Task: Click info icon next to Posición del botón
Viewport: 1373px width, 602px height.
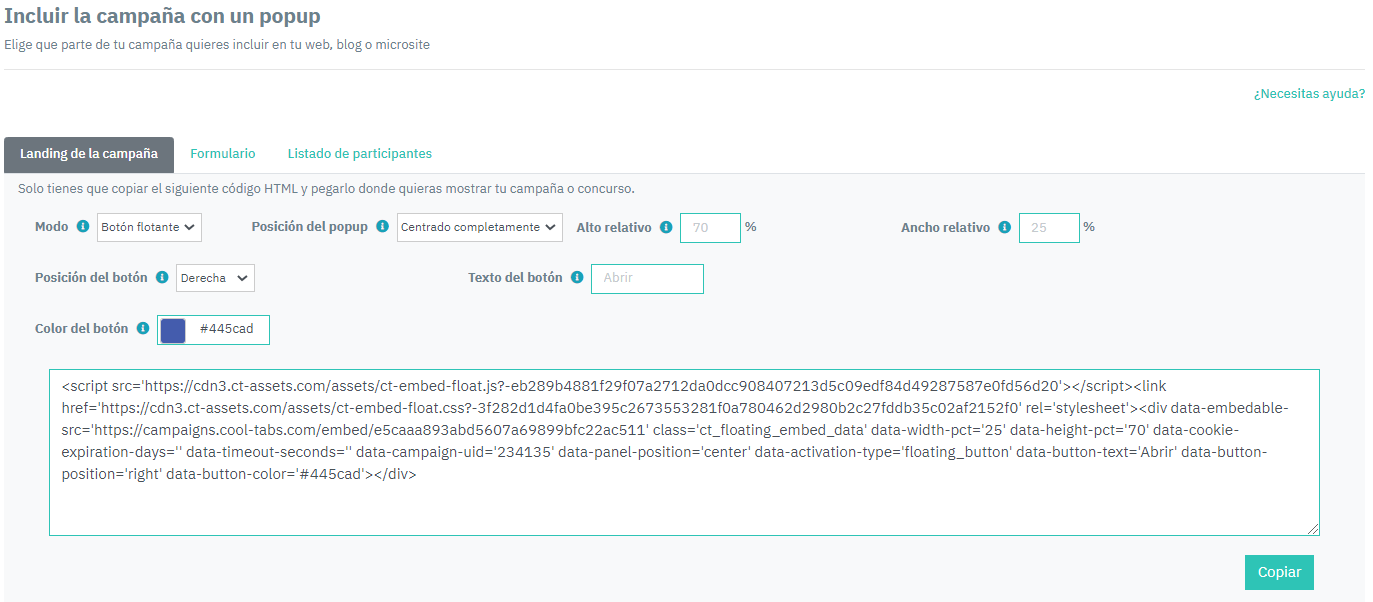Action: (162, 278)
